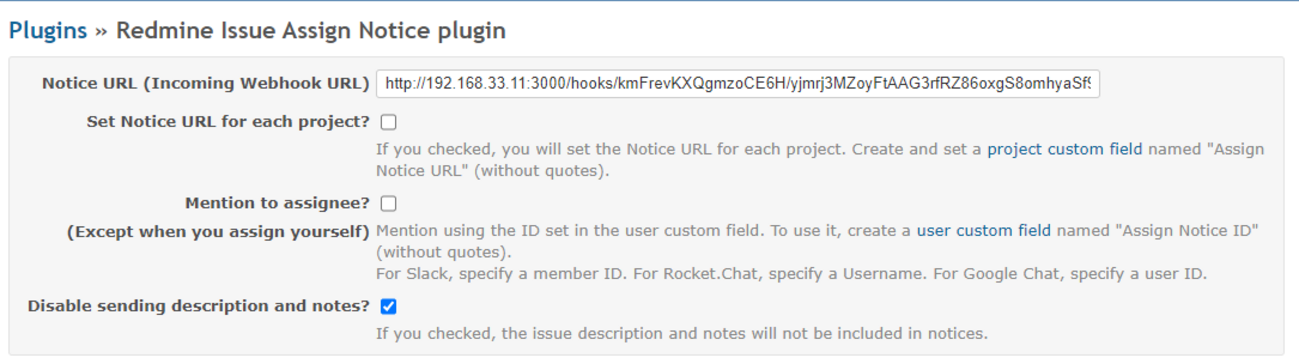Click the Disable sending description and notes label

point(199,306)
